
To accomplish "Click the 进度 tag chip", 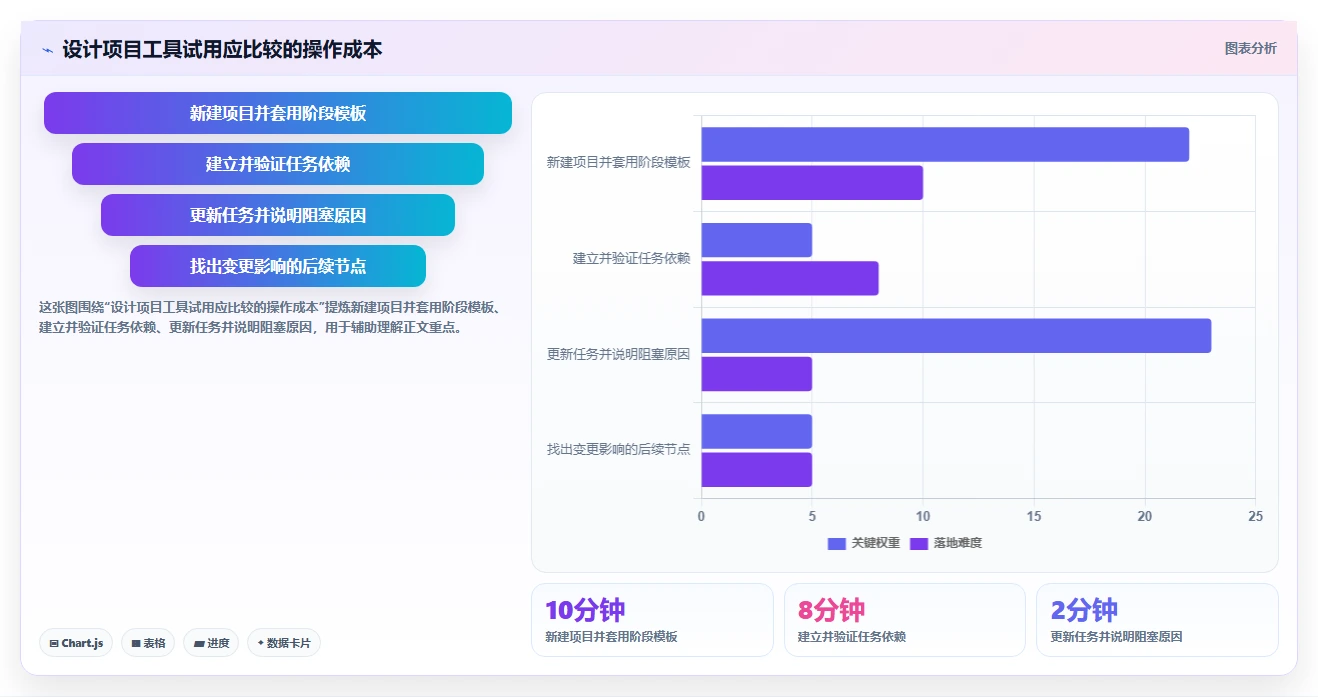I will pyautogui.click(x=211, y=643).
